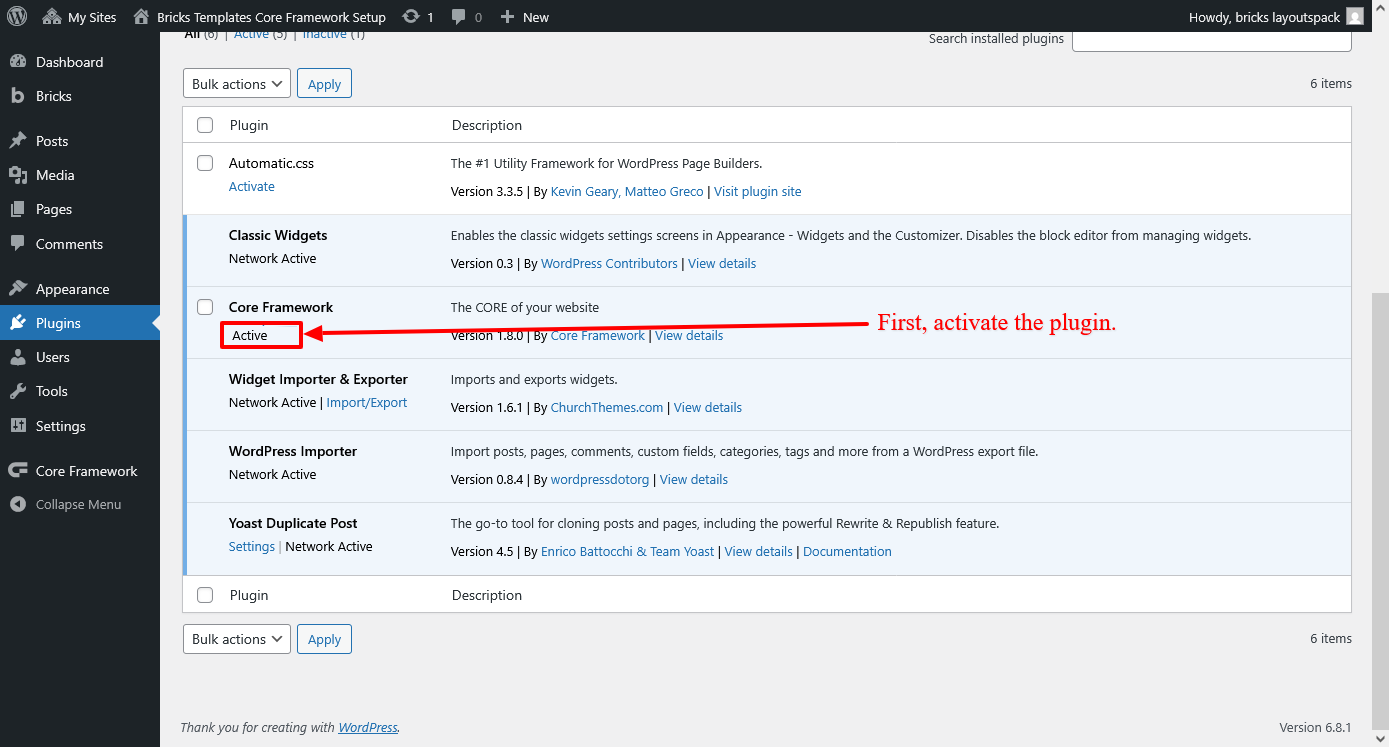Click Core Framework author link
The height and width of the screenshot is (747, 1389).
coord(598,336)
